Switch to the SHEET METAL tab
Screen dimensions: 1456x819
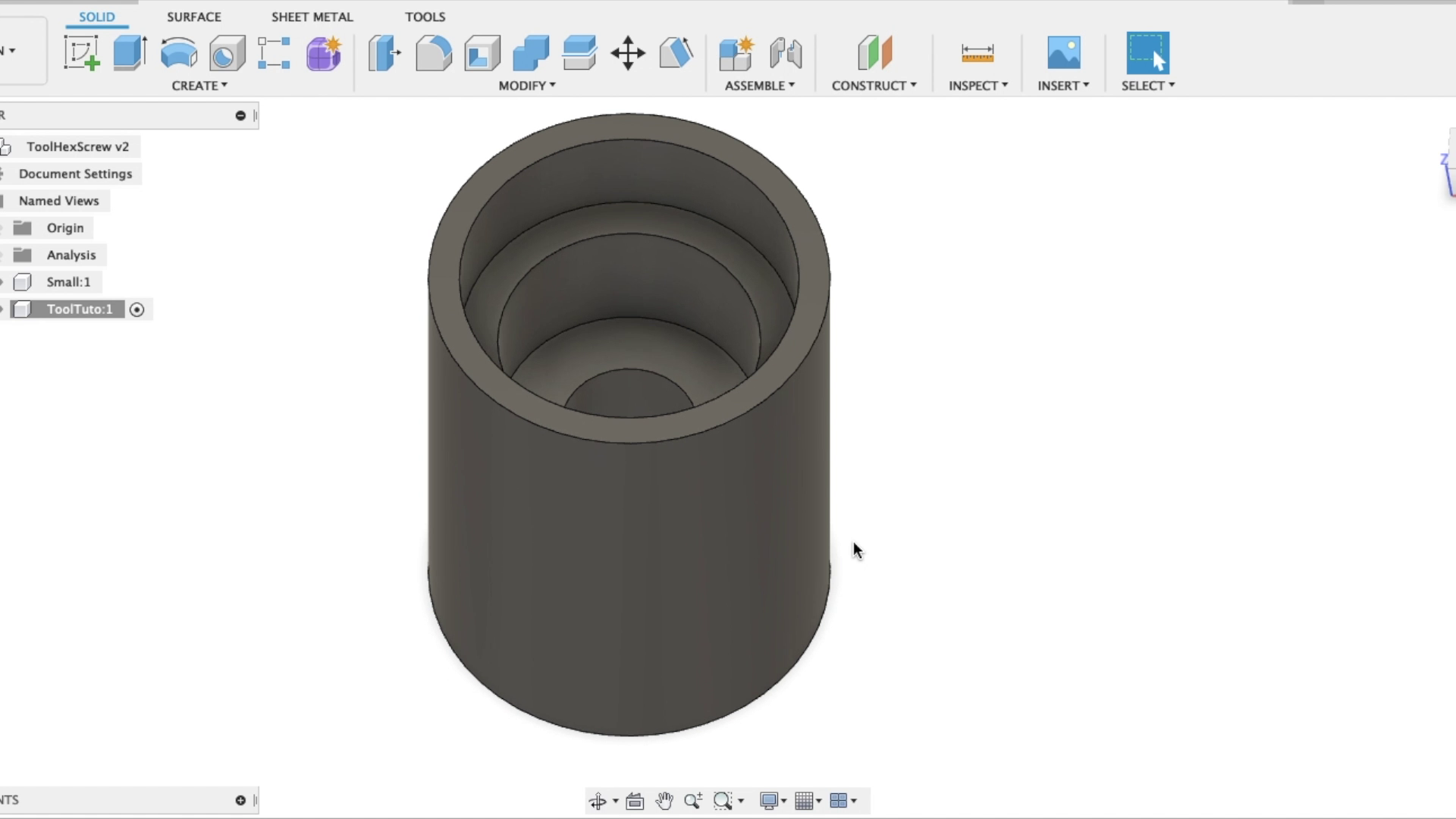point(312,16)
